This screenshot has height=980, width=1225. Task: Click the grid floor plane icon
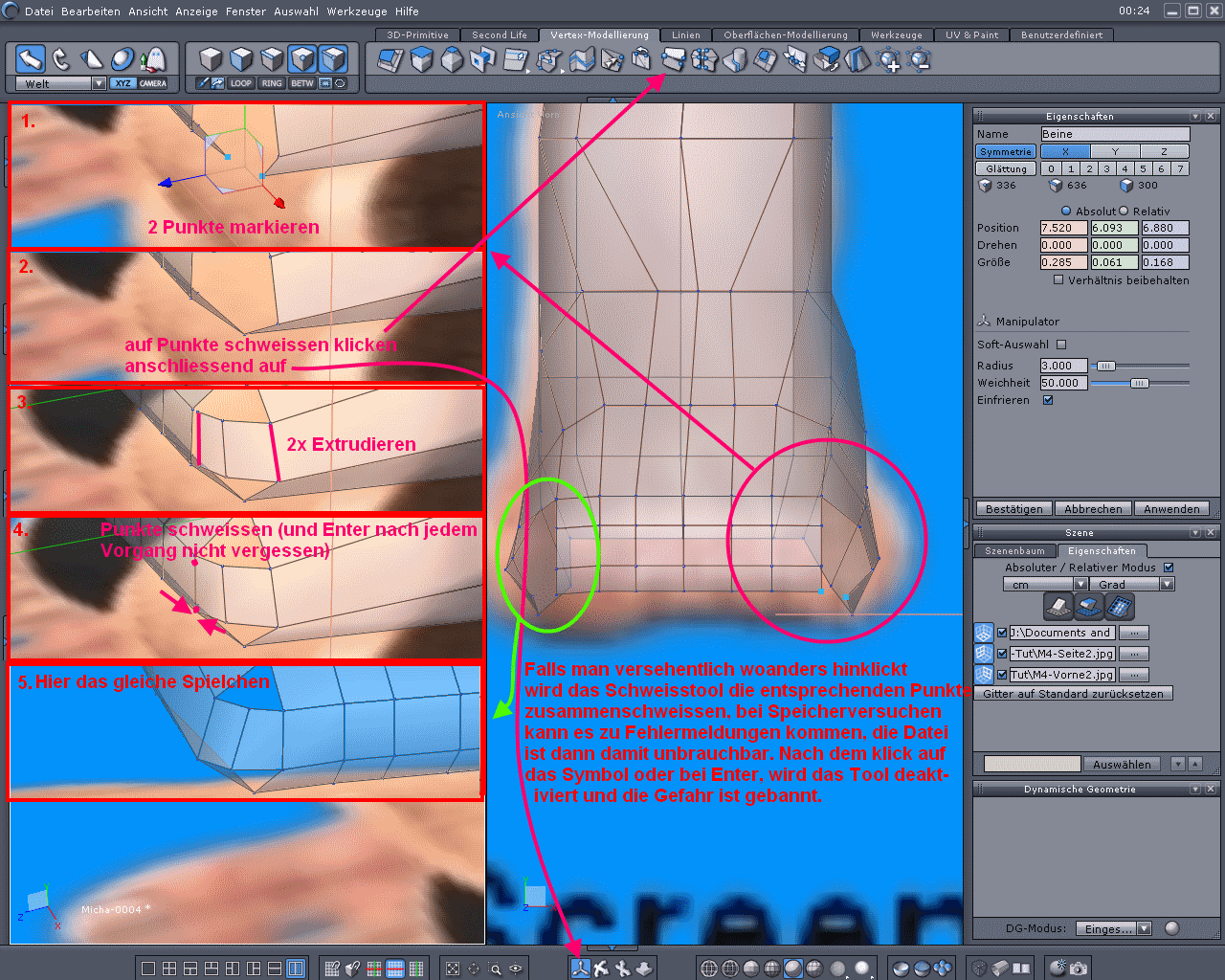point(1058,606)
